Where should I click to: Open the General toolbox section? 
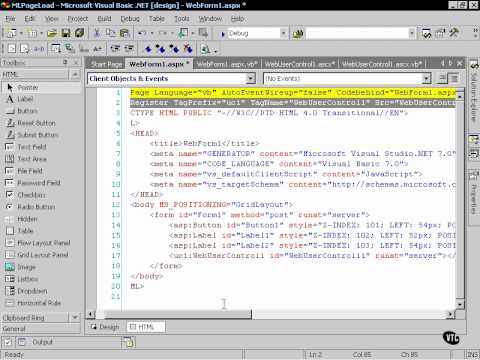41,329
